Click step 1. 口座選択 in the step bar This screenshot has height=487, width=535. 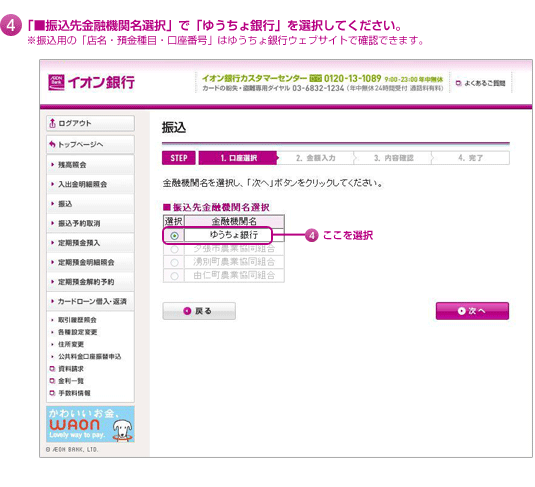(x=238, y=158)
